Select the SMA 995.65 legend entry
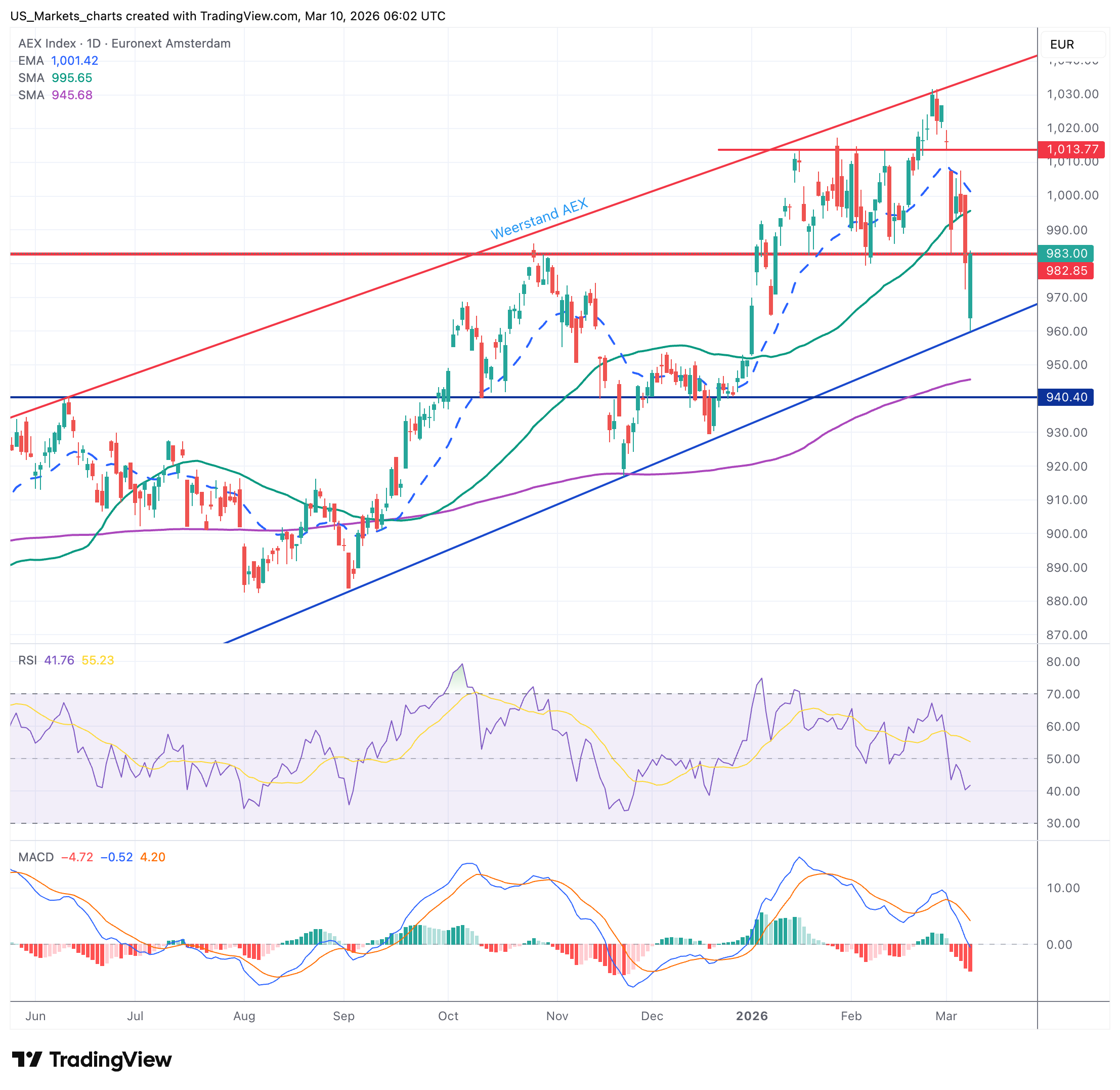This screenshot has width=1120, height=1090. pyautogui.click(x=55, y=78)
